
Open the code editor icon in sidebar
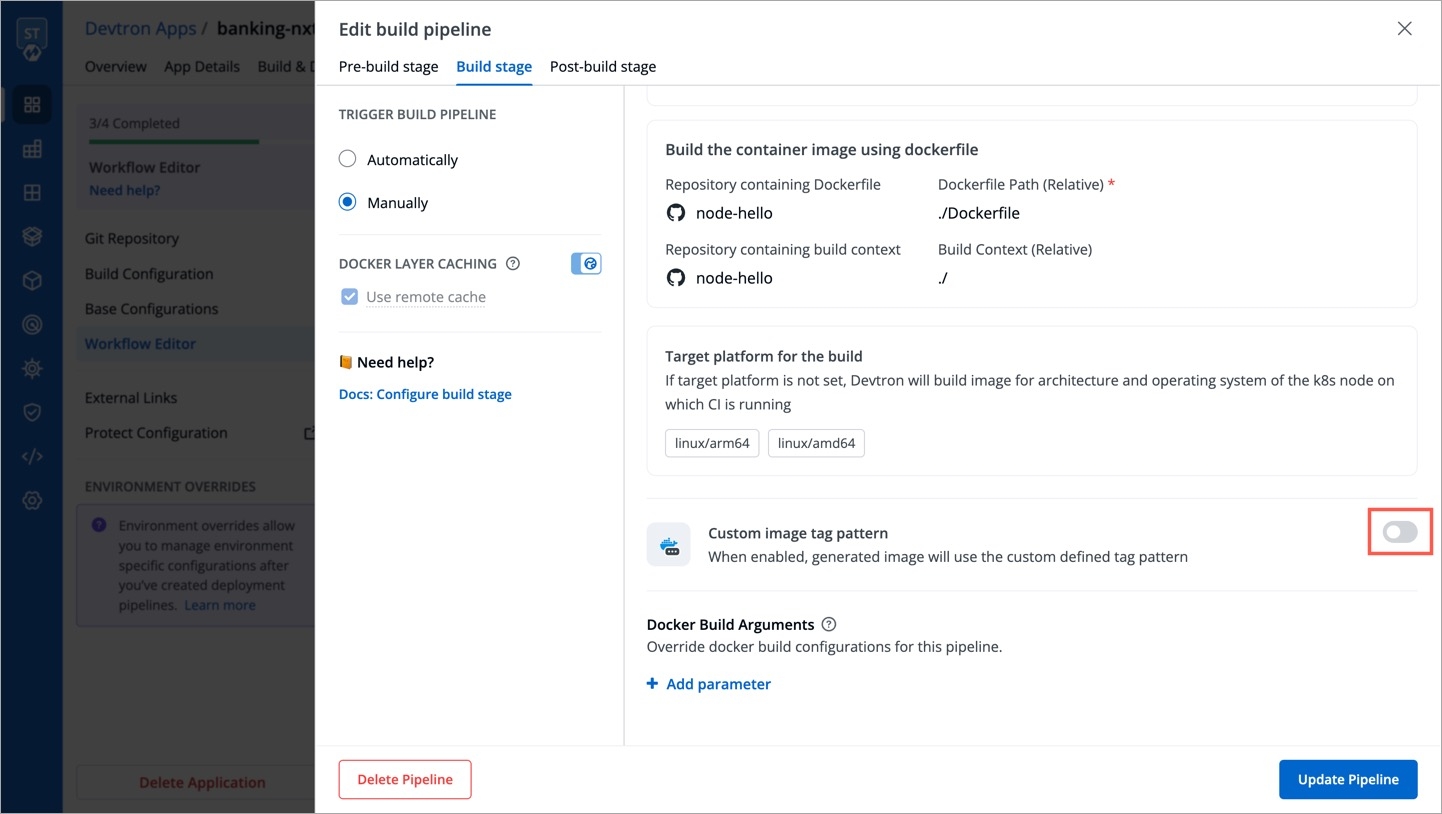coord(32,457)
